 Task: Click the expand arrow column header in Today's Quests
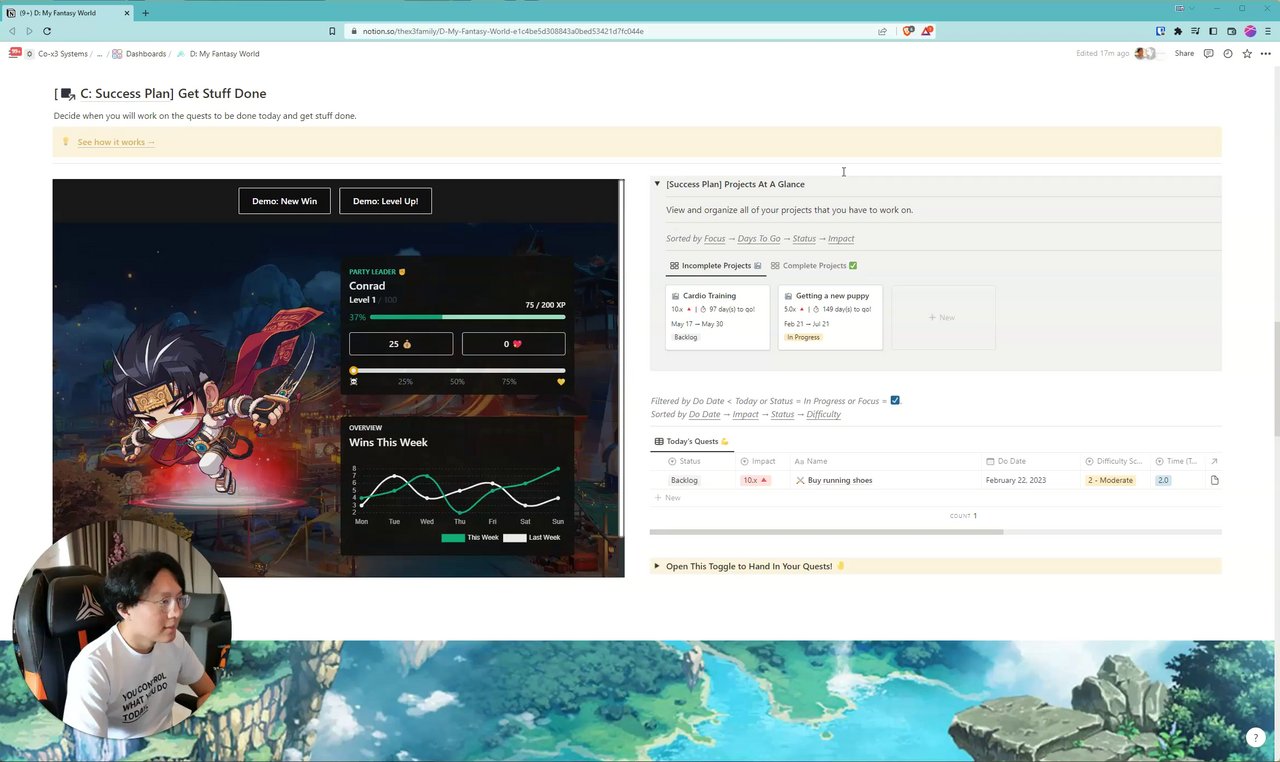click(1214, 461)
